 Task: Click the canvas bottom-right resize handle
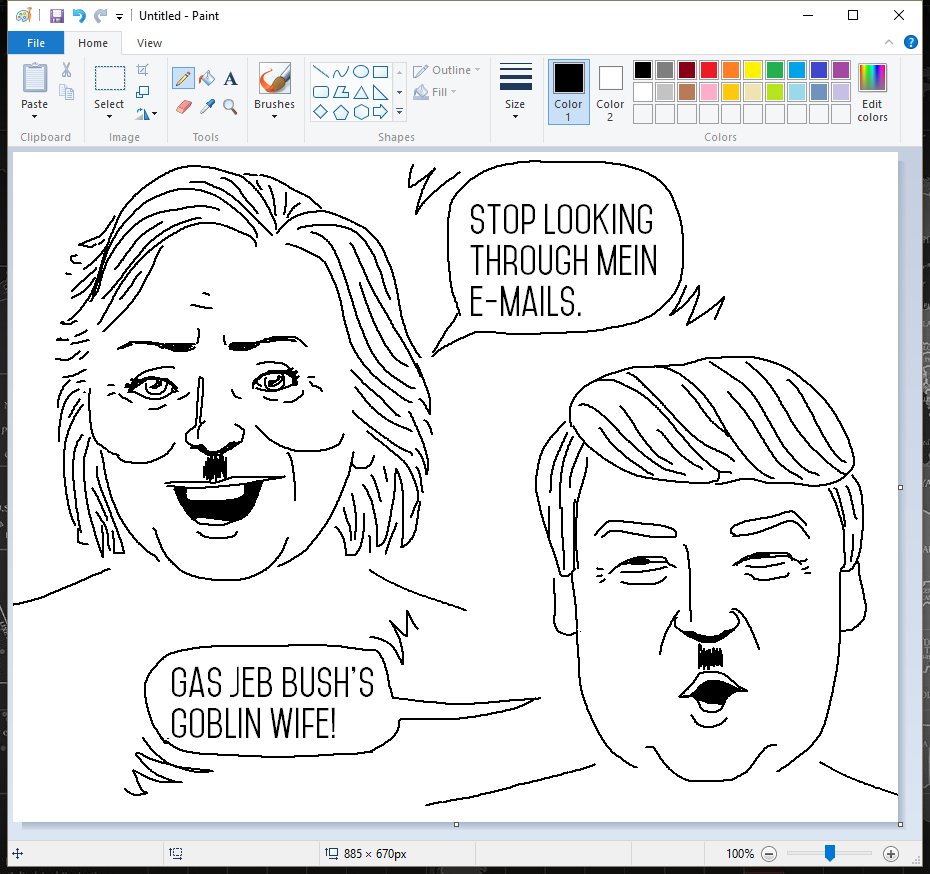click(x=900, y=824)
